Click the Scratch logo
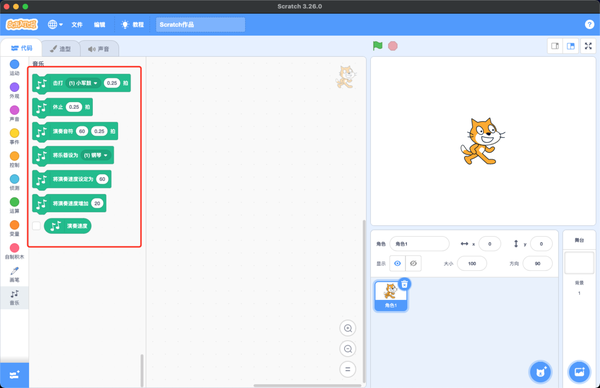The height and width of the screenshot is (388, 600). (22, 24)
